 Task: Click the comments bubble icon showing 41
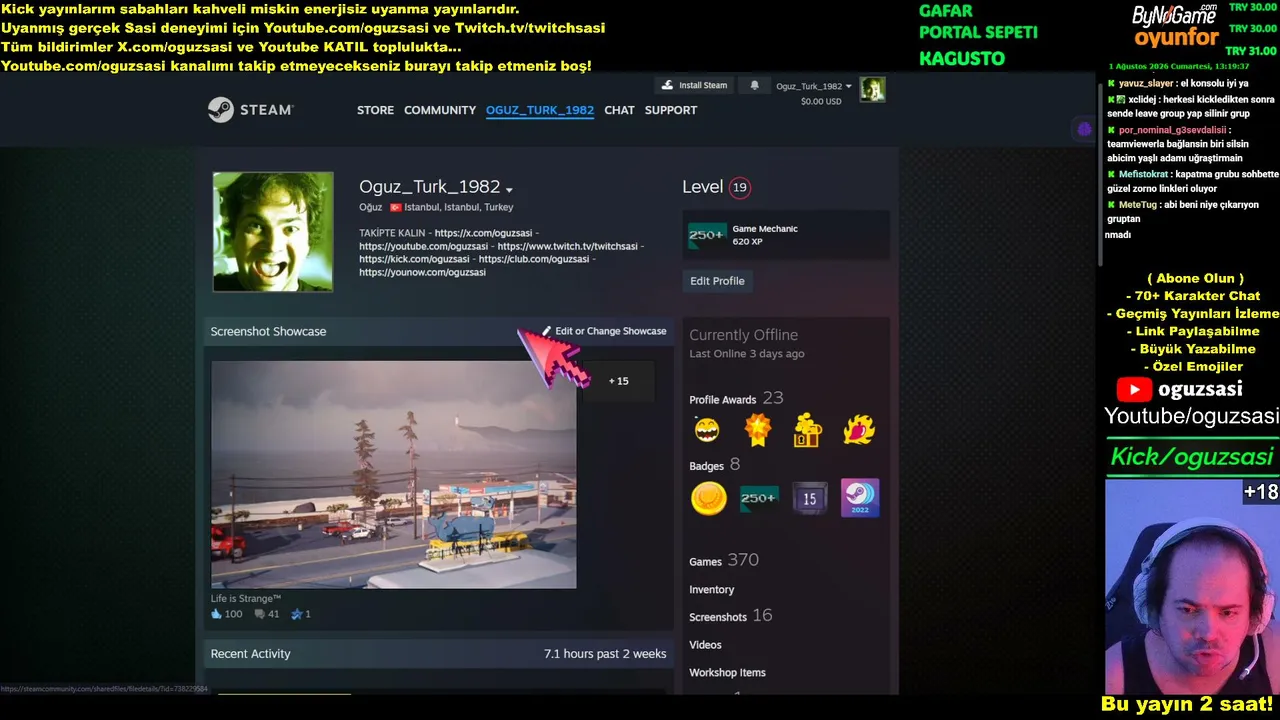259,614
